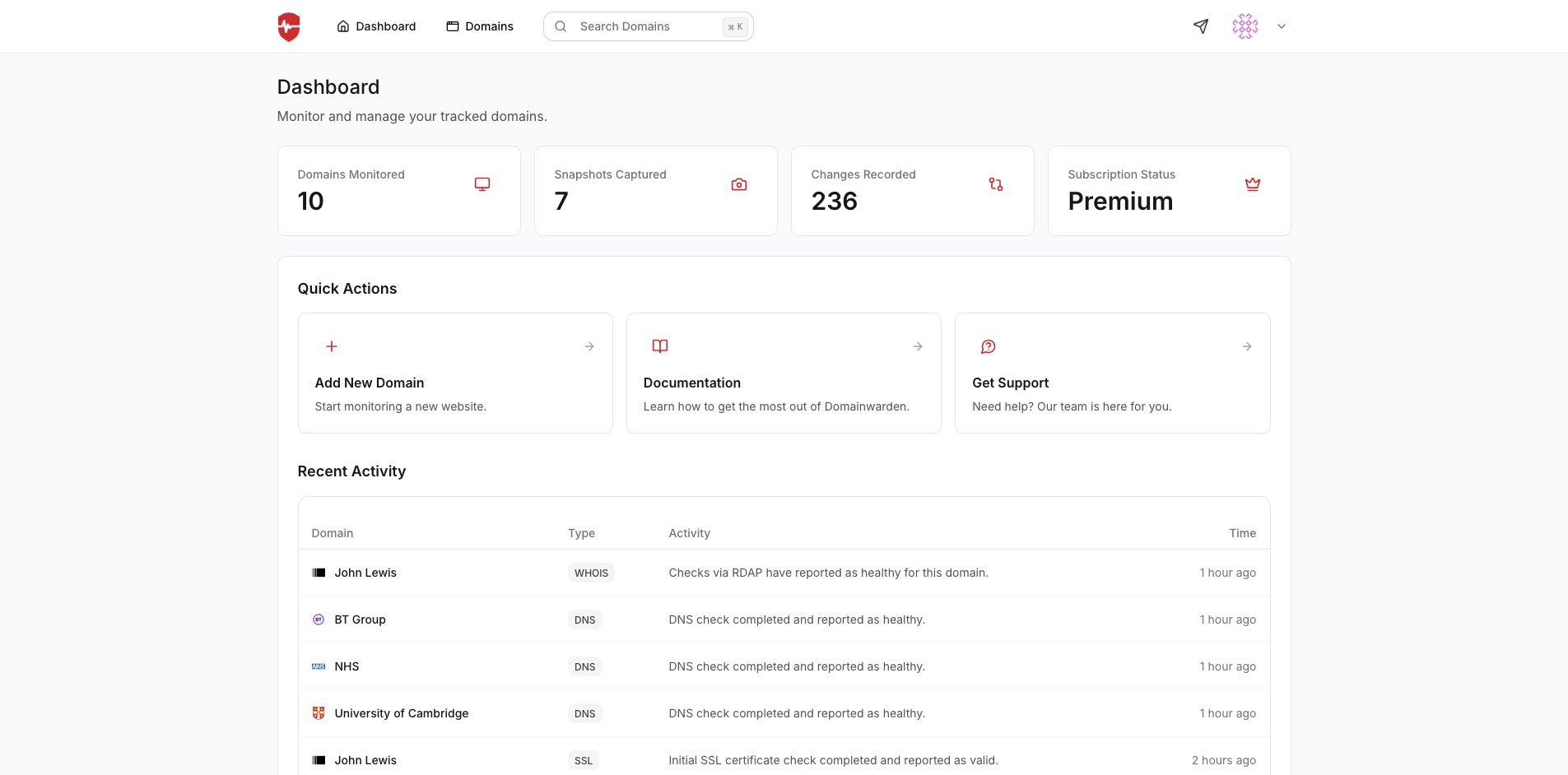The image size is (1568, 775).
Task: Click the DNS badge in NHS row
Action: (584, 666)
